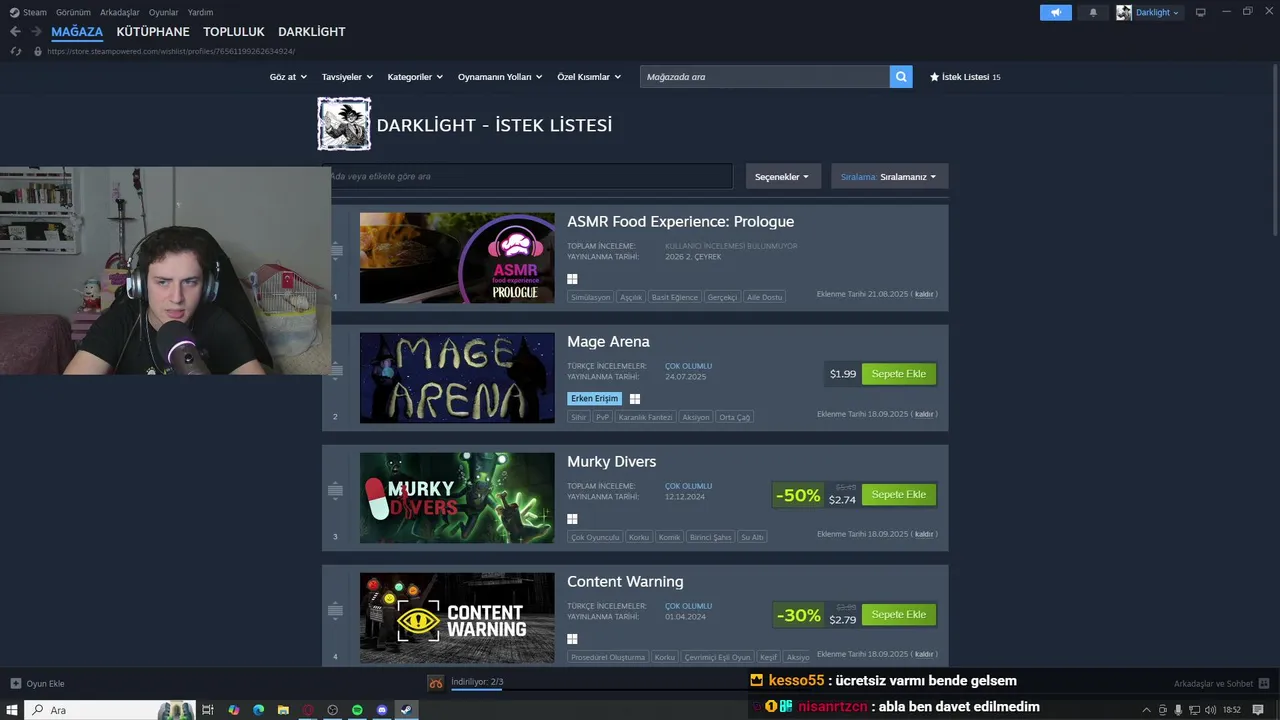Click Darklight wishlist profile avatar
The image size is (1280, 720).
(344, 124)
